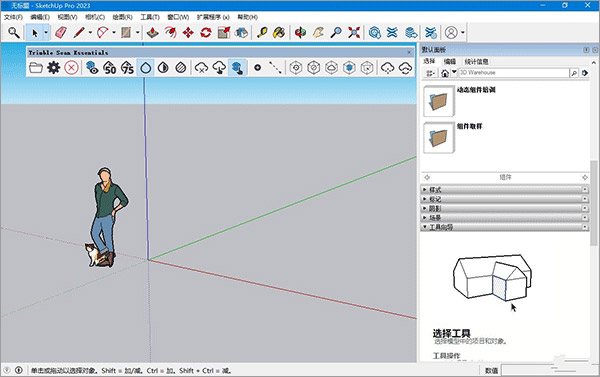Click the hexagon icon containing a cloud
600x377 pixels.
331,68
